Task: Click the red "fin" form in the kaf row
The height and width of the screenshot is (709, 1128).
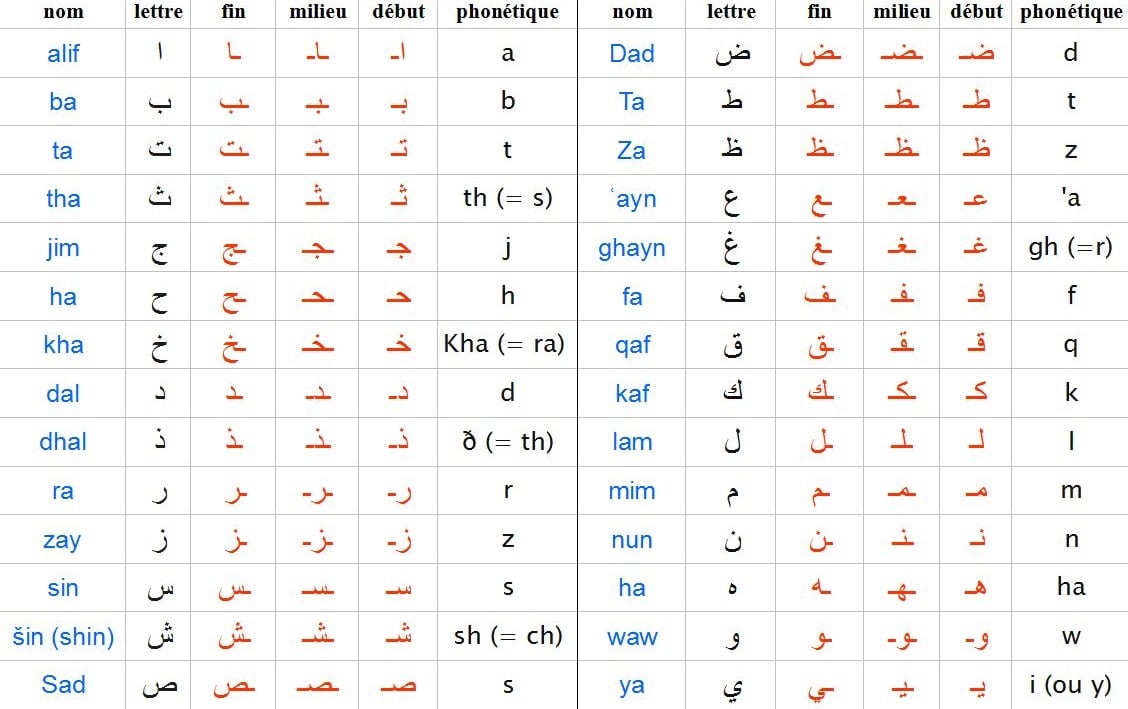Action: point(820,393)
